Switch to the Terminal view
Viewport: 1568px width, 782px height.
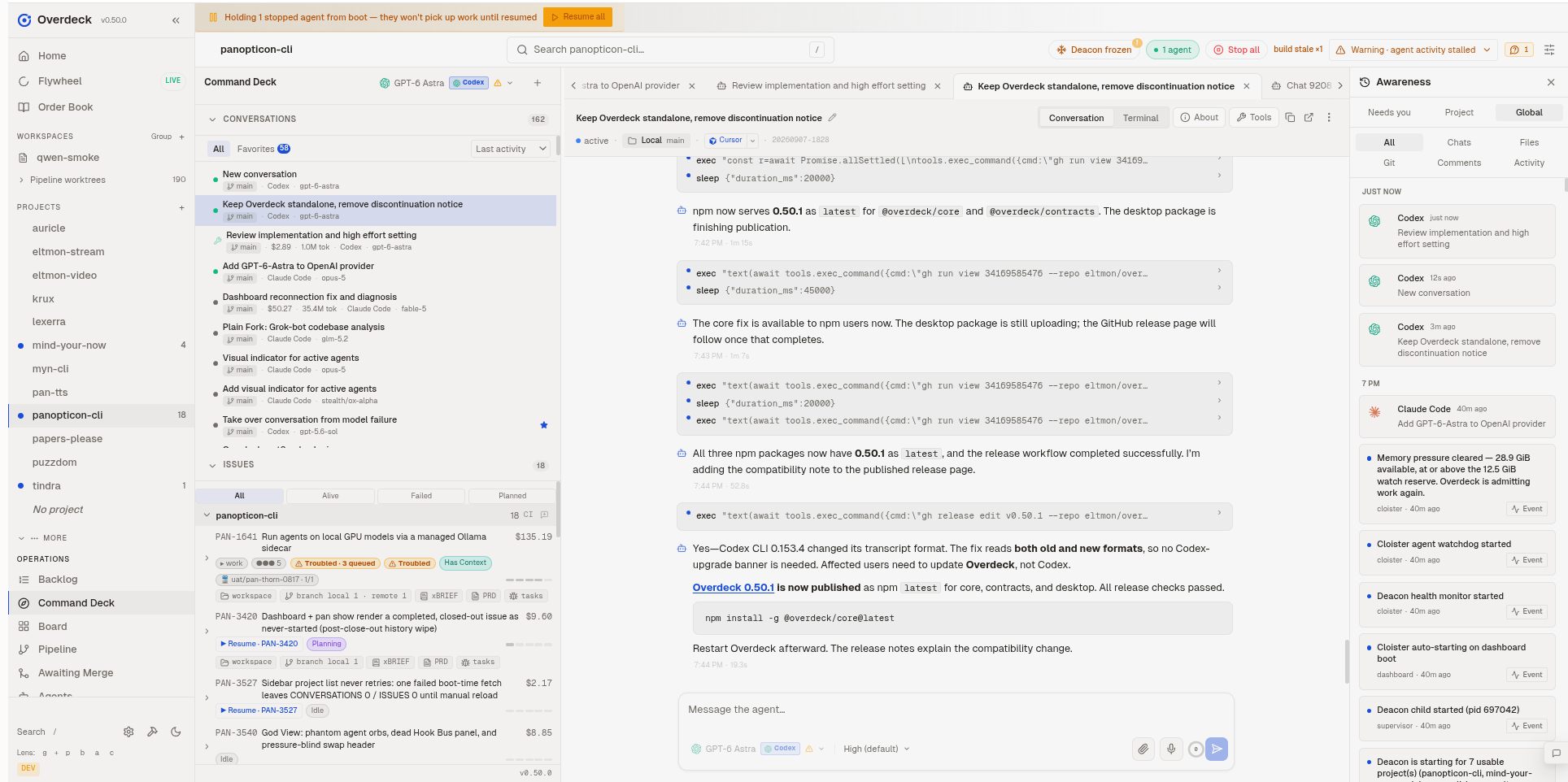coord(1140,118)
